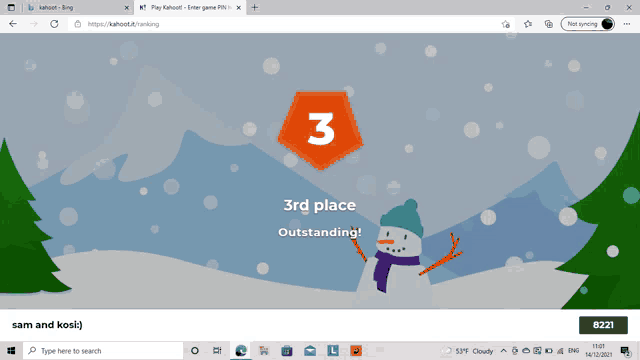Open the Windows Start menu
Screen dimensions: 640x360
coord(11,351)
